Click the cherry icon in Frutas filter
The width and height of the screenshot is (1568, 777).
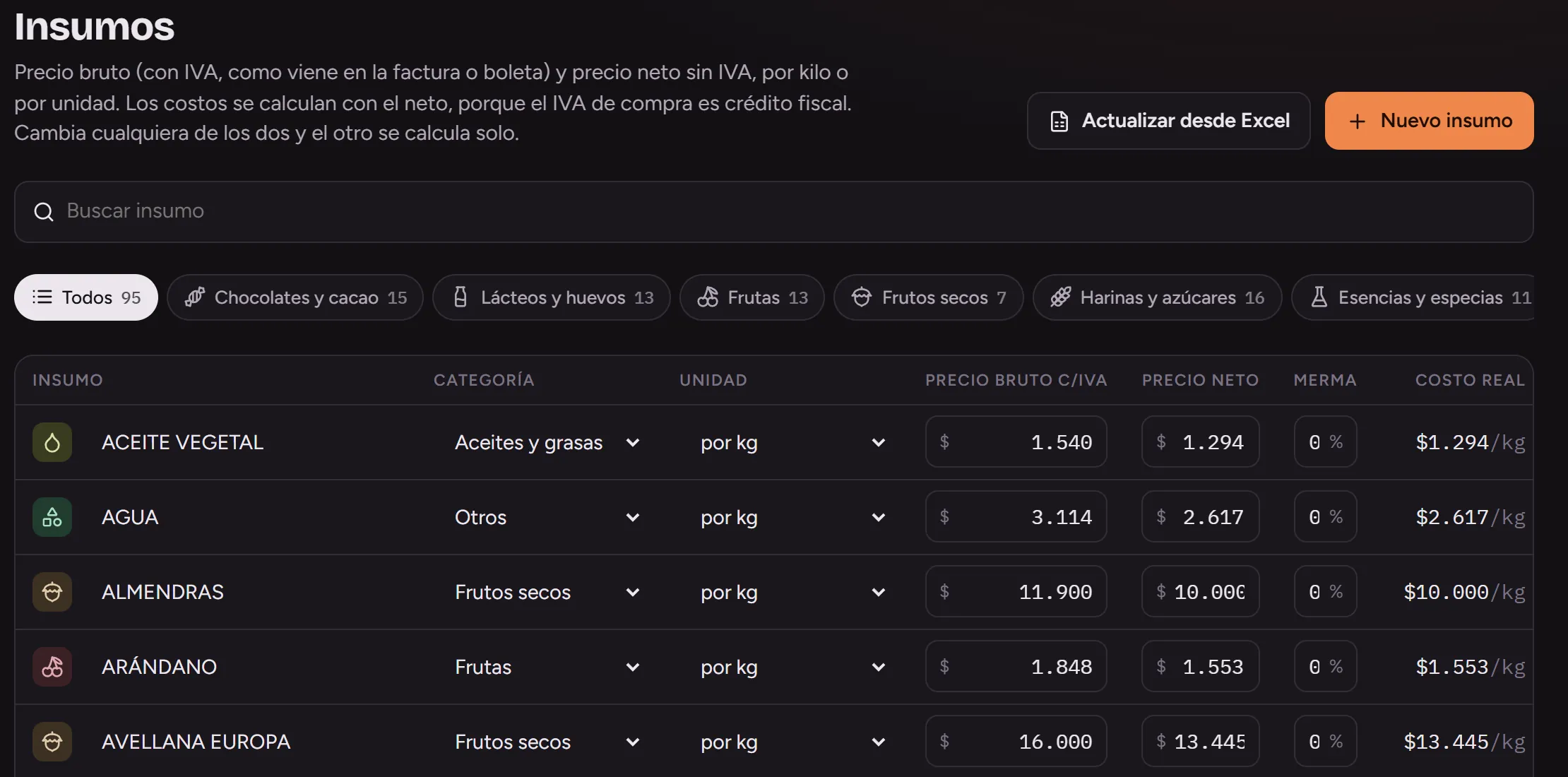coord(708,297)
